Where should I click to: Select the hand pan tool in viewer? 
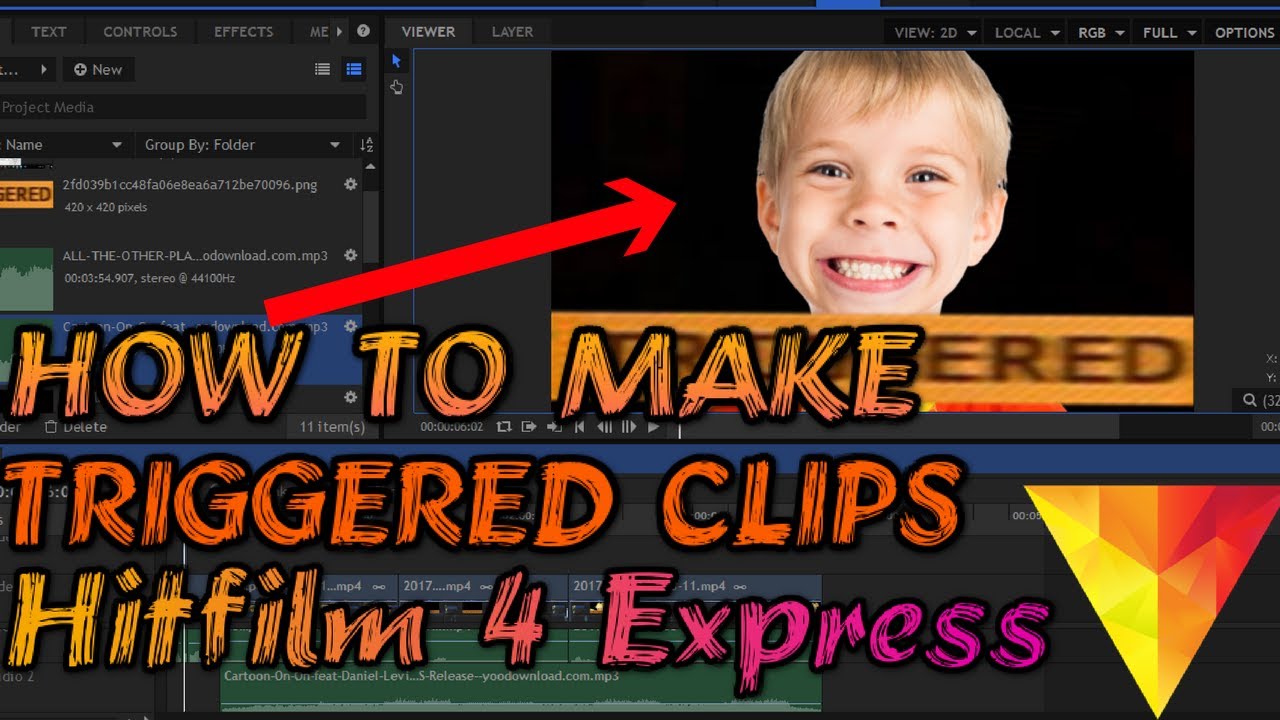click(396, 88)
